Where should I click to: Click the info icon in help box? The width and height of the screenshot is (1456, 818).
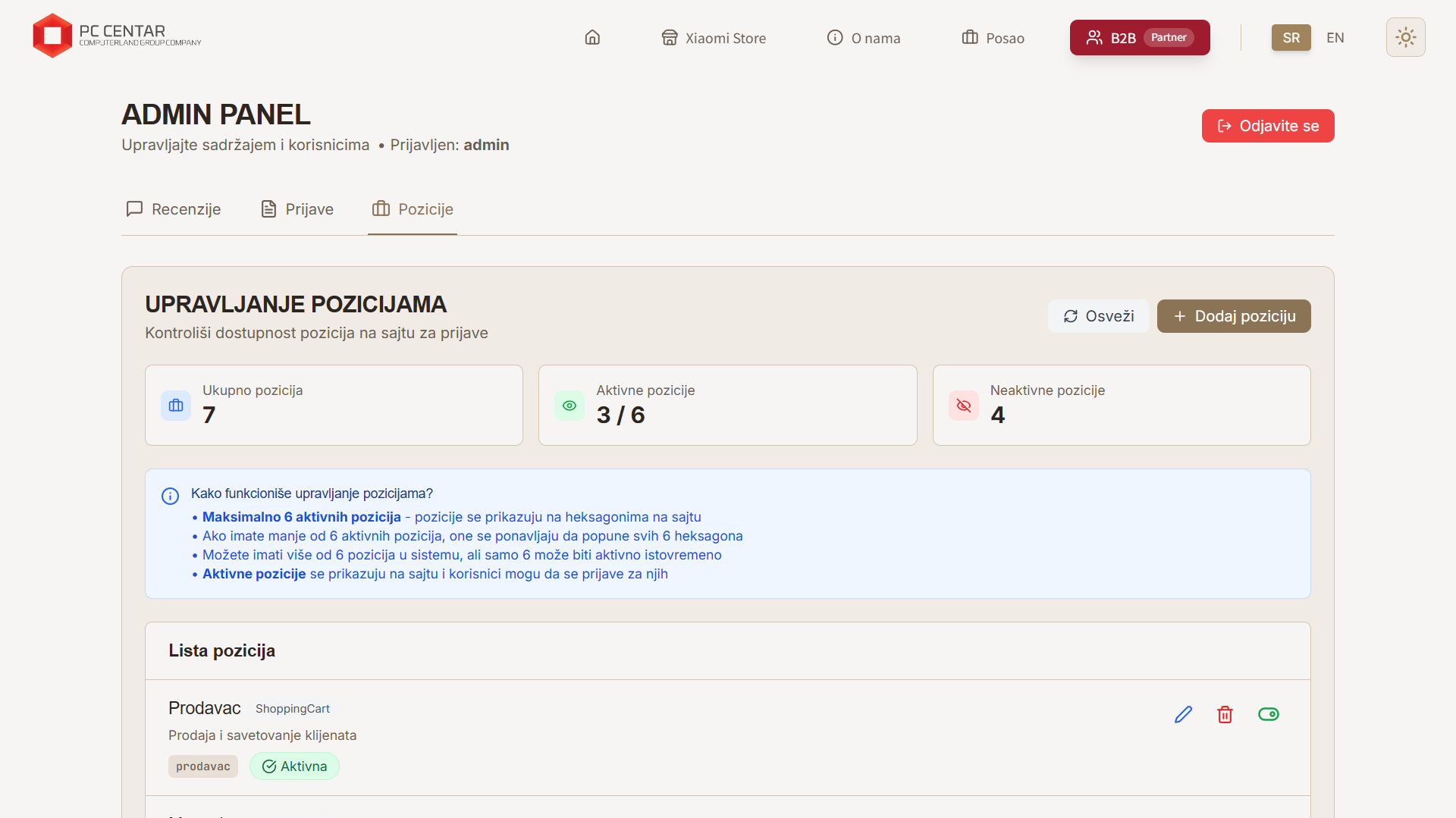(170, 496)
